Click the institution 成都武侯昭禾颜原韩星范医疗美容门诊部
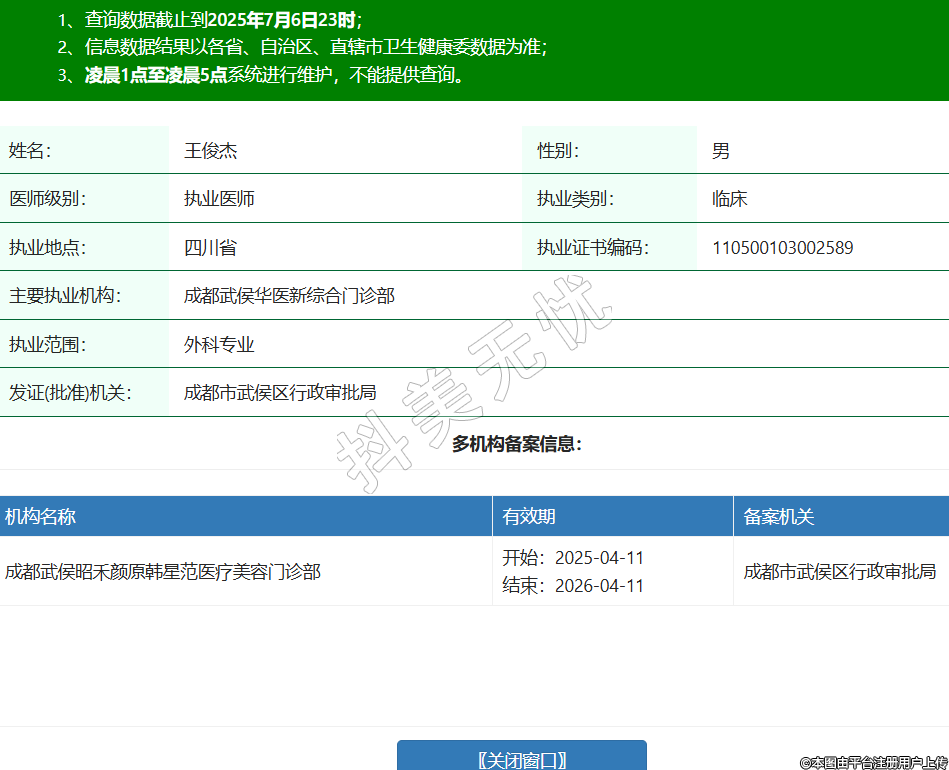Screen dimensions: 949x770 163,572
